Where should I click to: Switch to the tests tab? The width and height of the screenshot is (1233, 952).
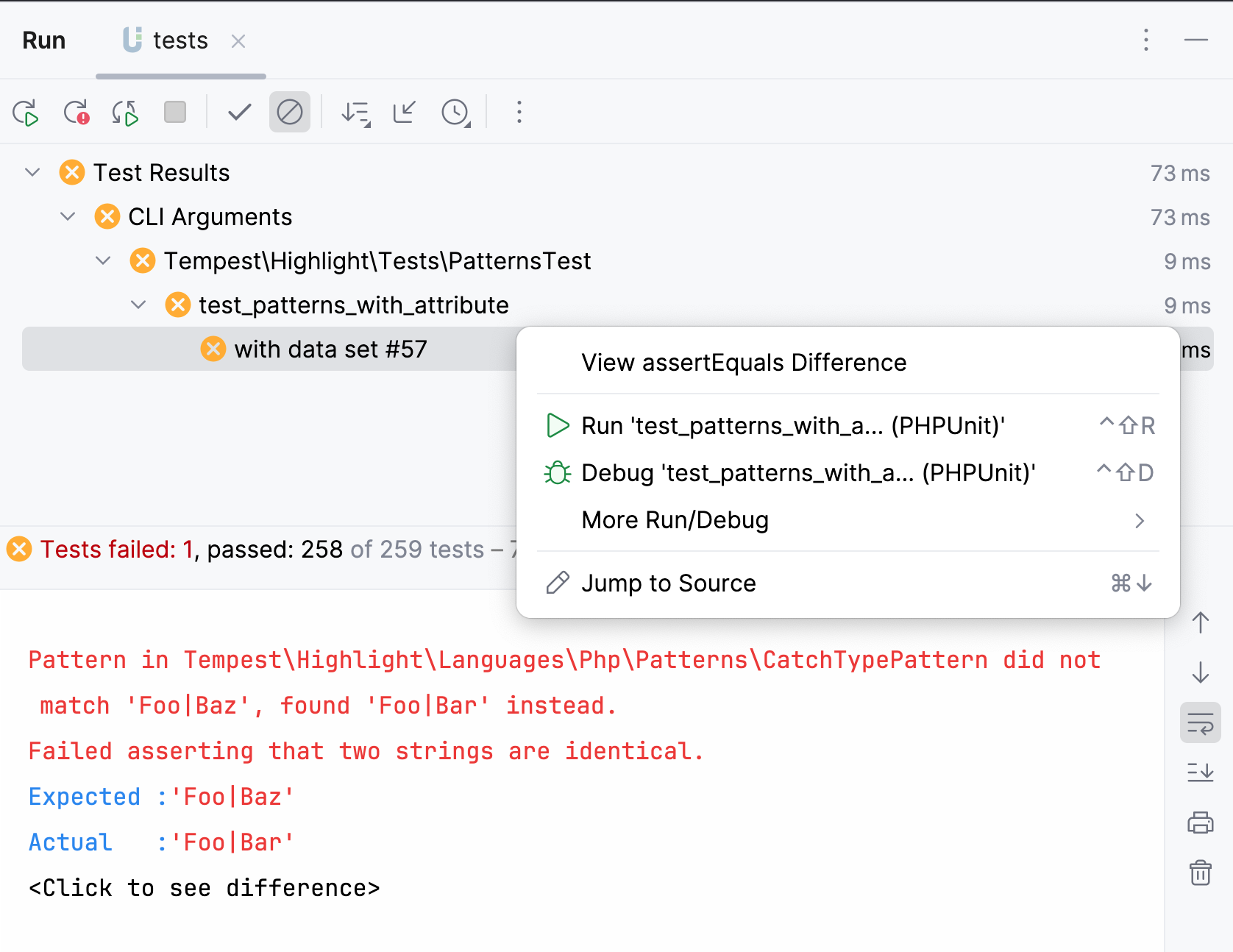[x=180, y=40]
